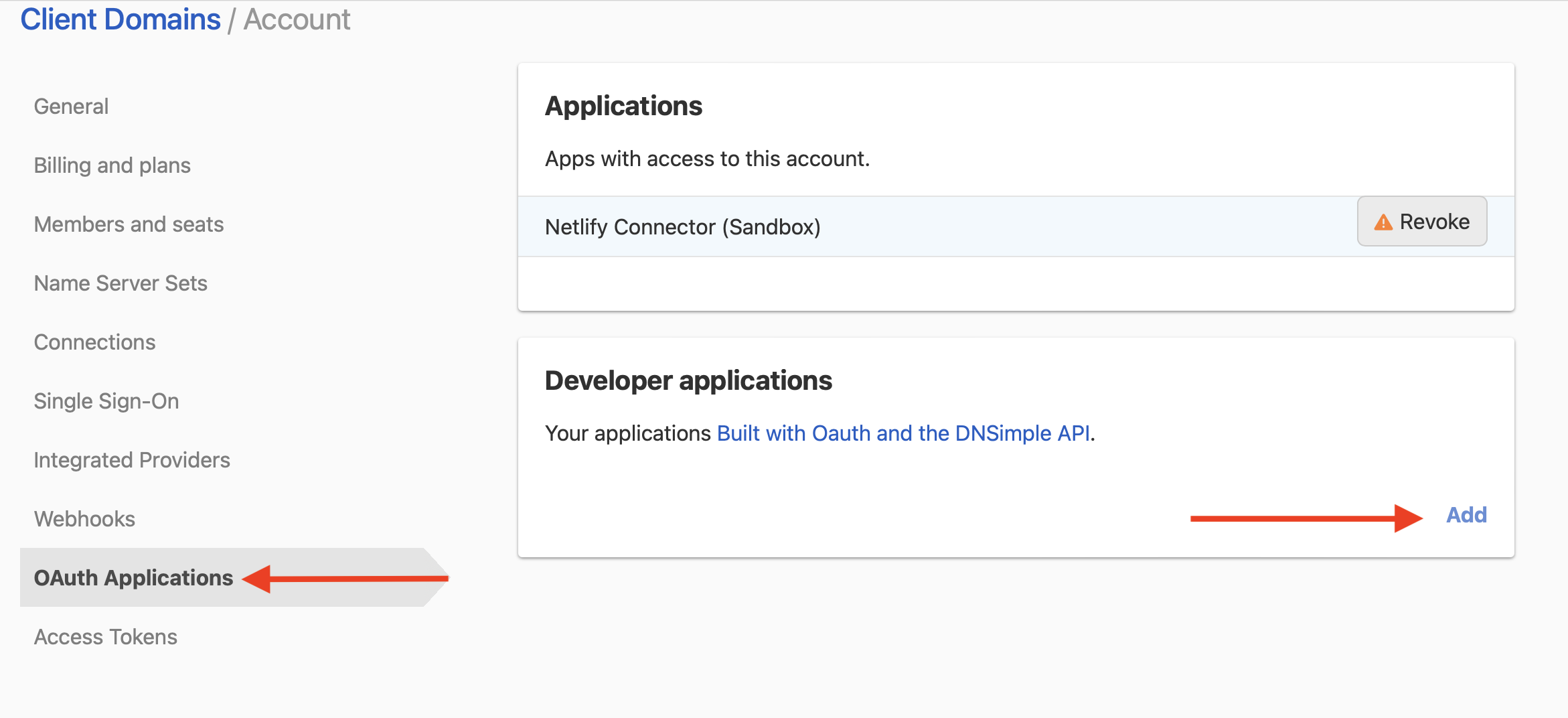This screenshot has height=718, width=1568.
Task: View Integrated Providers
Action: tap(131, 459)
